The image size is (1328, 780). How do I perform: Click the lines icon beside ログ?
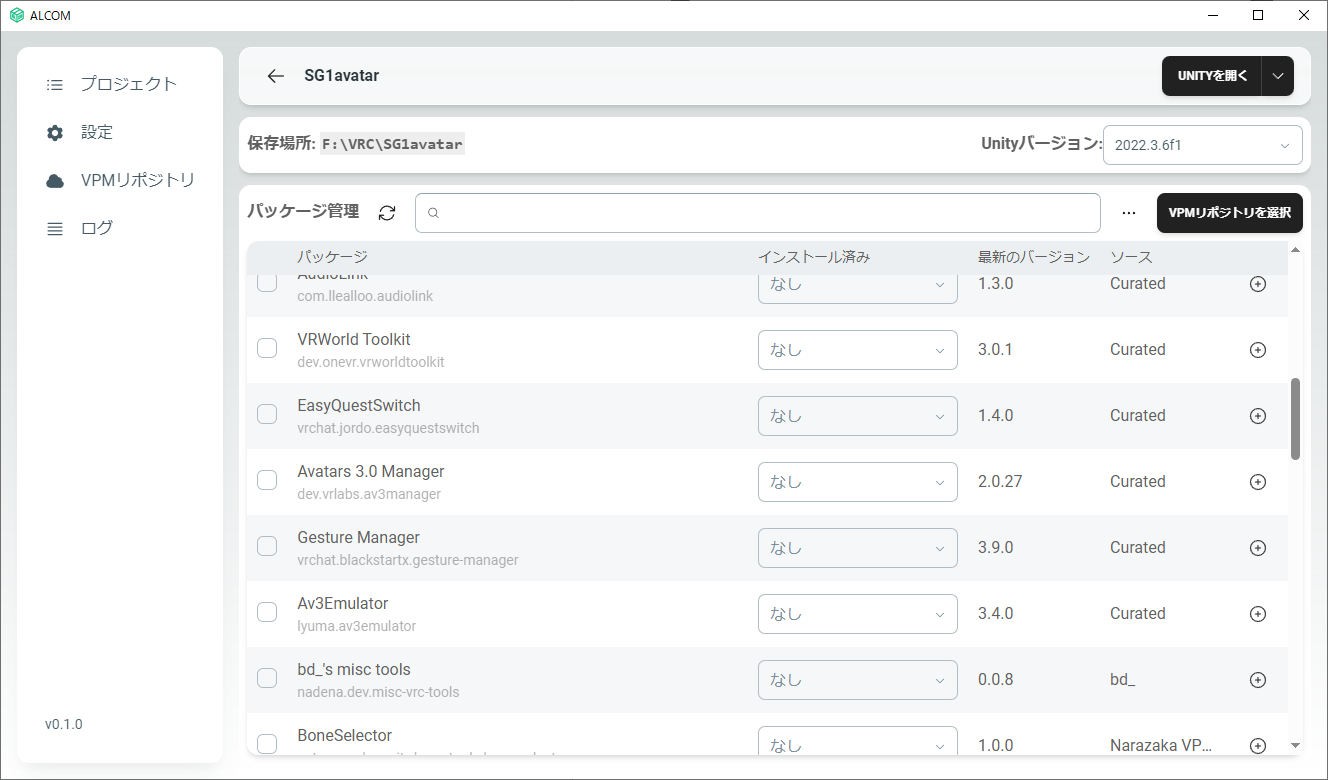(x=55, y=229)
